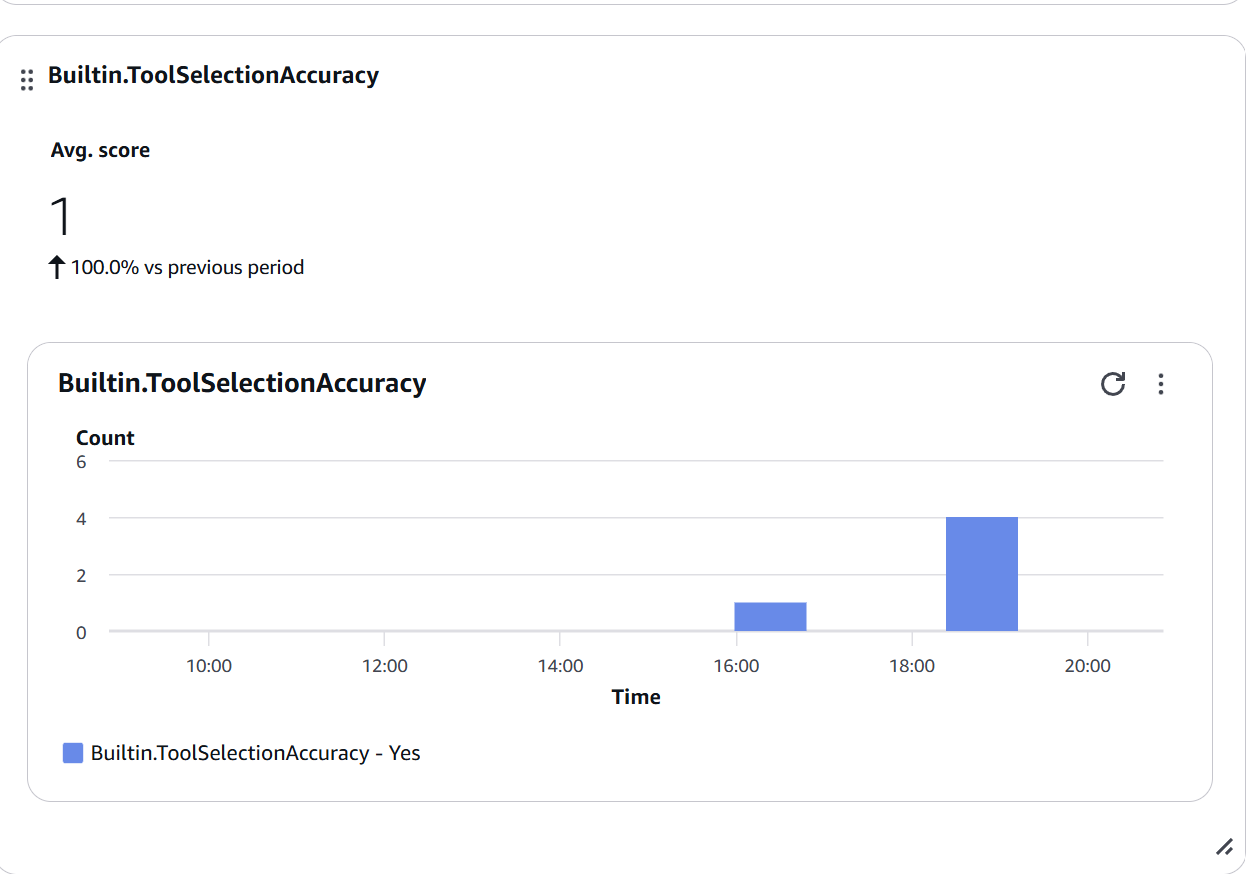Click the 'Avg. score' label
Screen dimensions: 1249x877
point(100,151)
